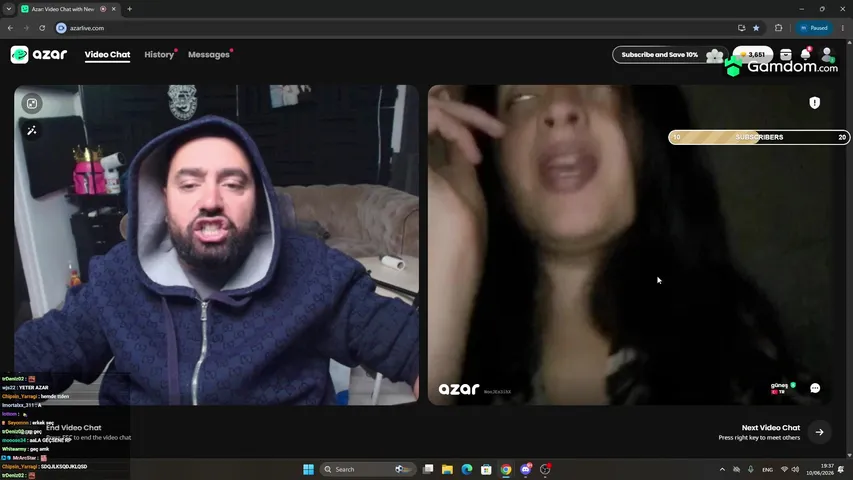Image resolution: width=853 pixels, height=480 pixels.
Task: Open OBS Studio from taskbar
Action: 545,469
